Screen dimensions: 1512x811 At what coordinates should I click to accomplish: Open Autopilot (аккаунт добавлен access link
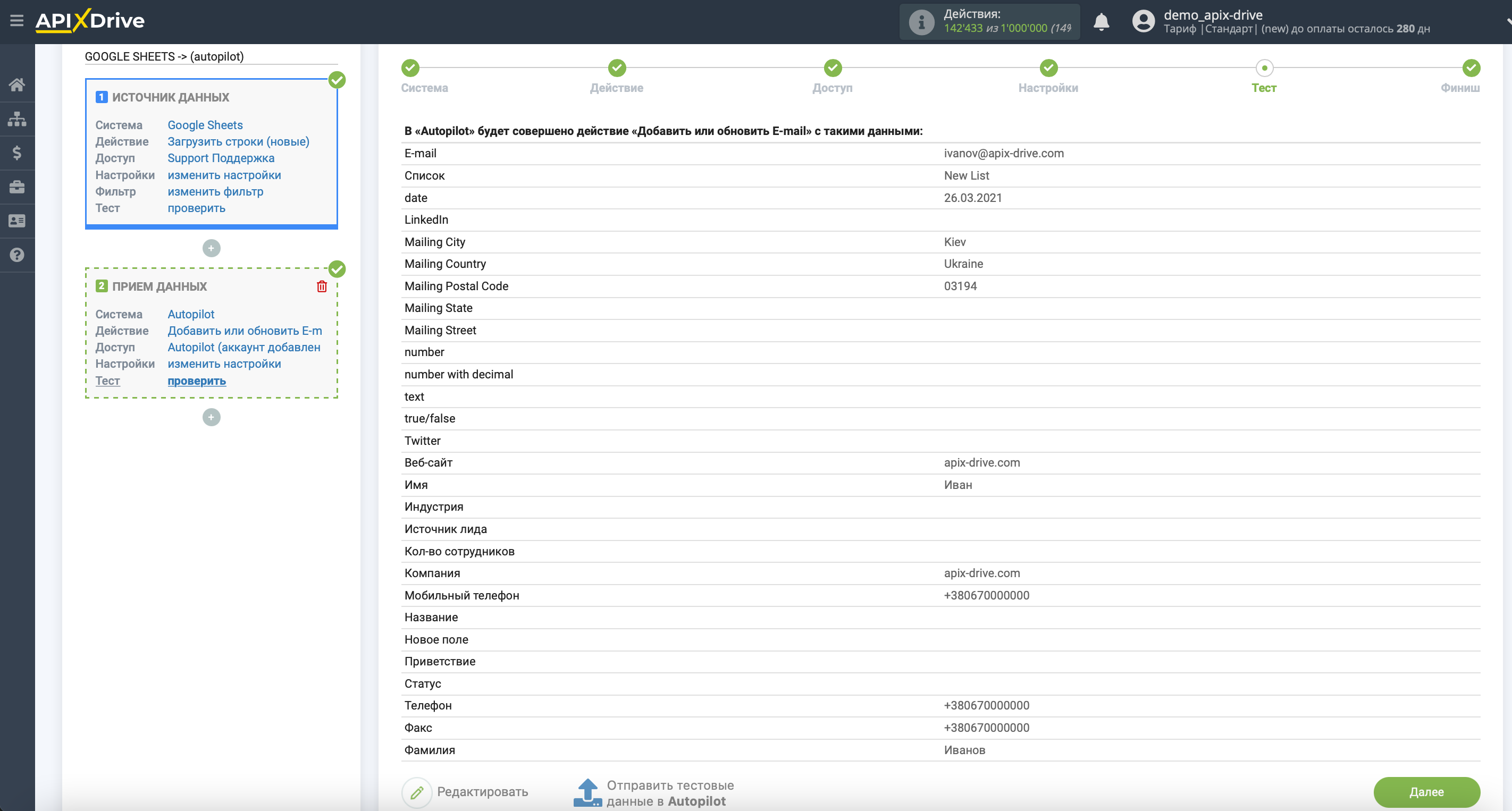tap(244, 348)
